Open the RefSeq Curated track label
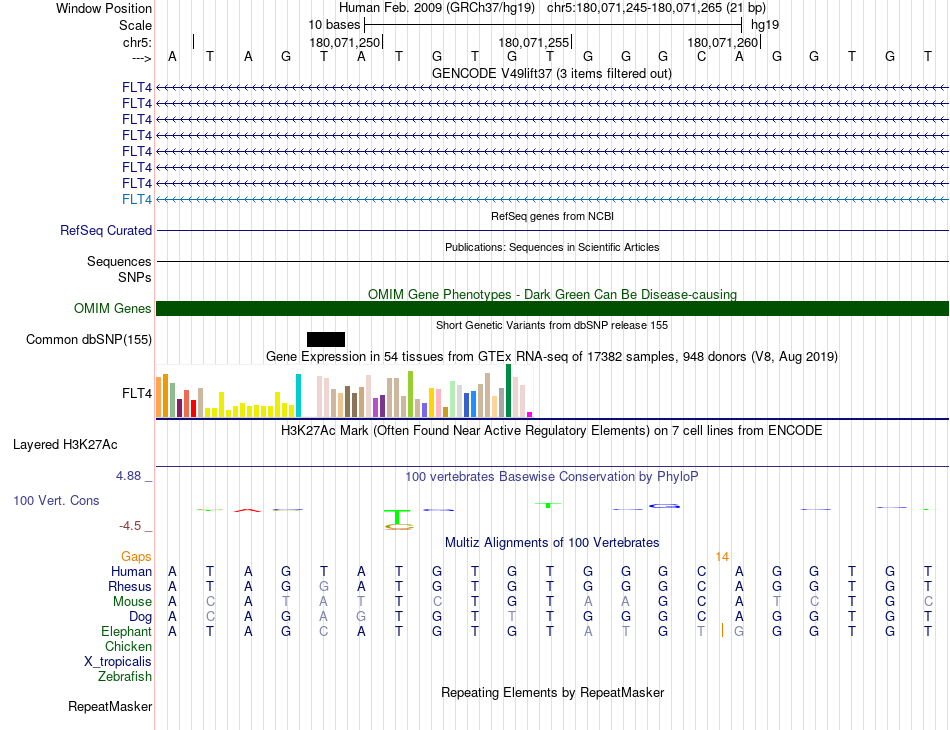 [x=106, y=231]
